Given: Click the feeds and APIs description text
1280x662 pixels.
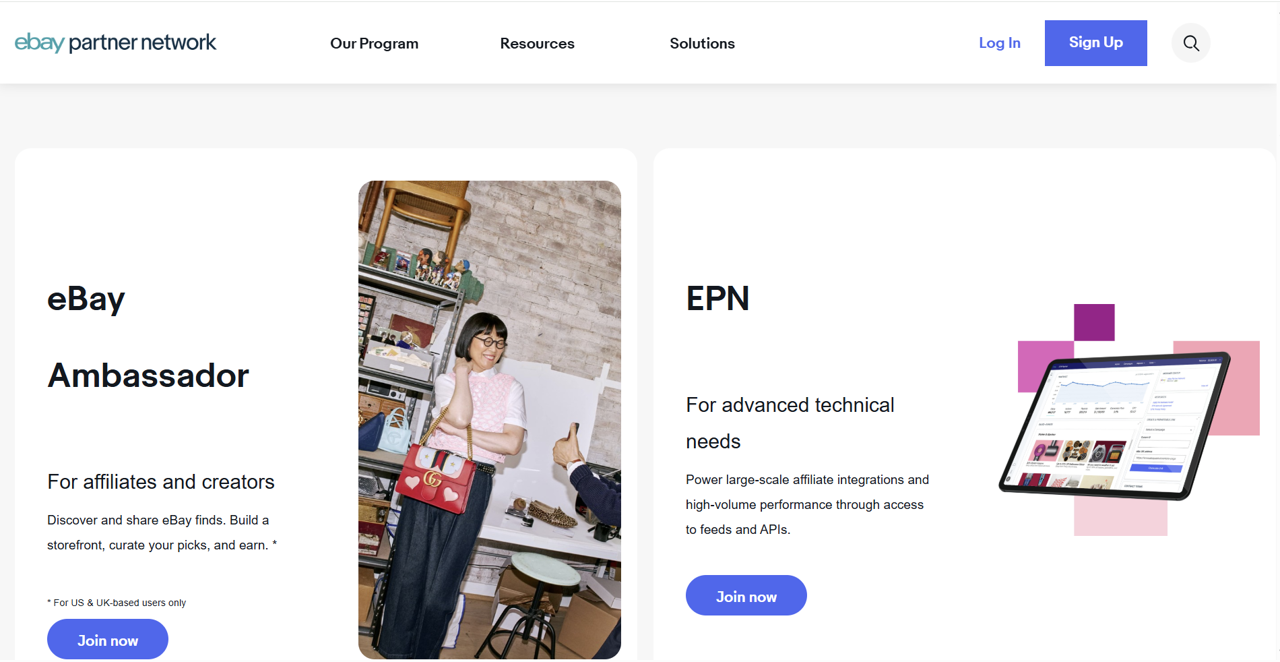Looking at the screenshot, I should 807,505.
